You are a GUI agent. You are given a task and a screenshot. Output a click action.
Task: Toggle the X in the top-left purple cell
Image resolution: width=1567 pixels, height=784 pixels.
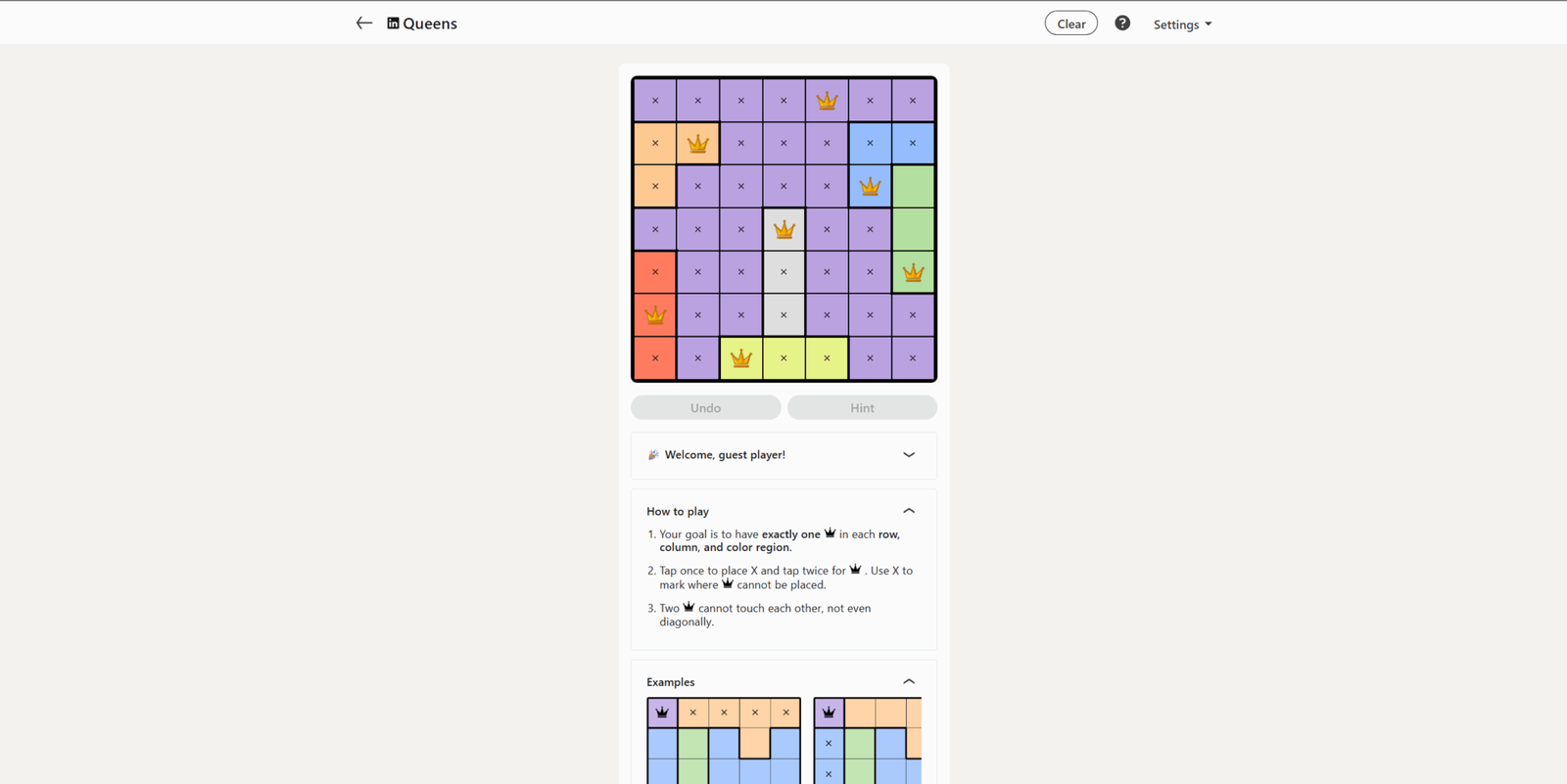[655, 101]
